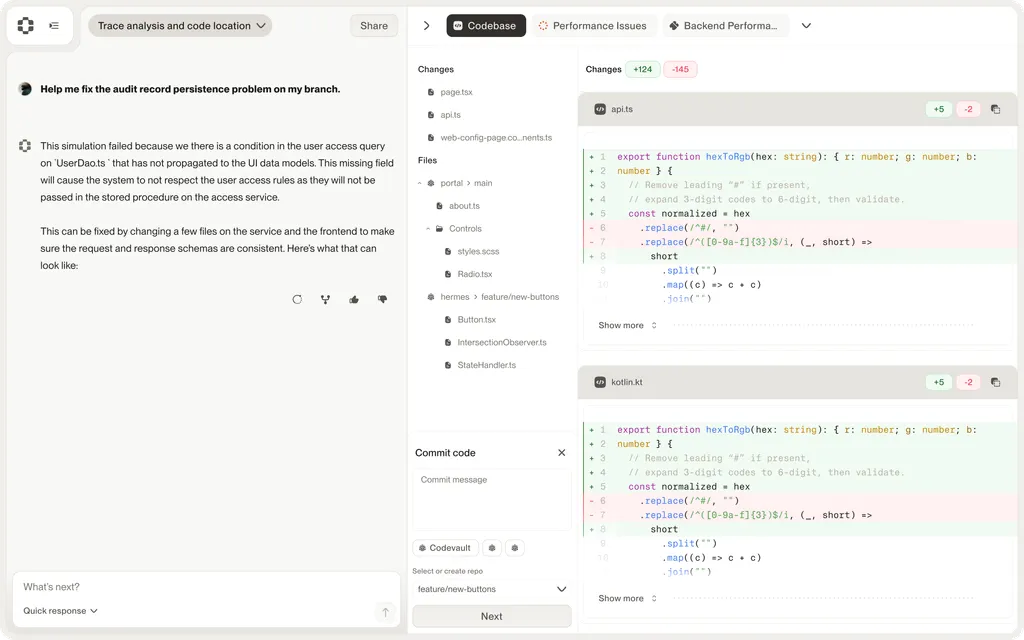Click the +124 additions badge

(x=643, y=69)
